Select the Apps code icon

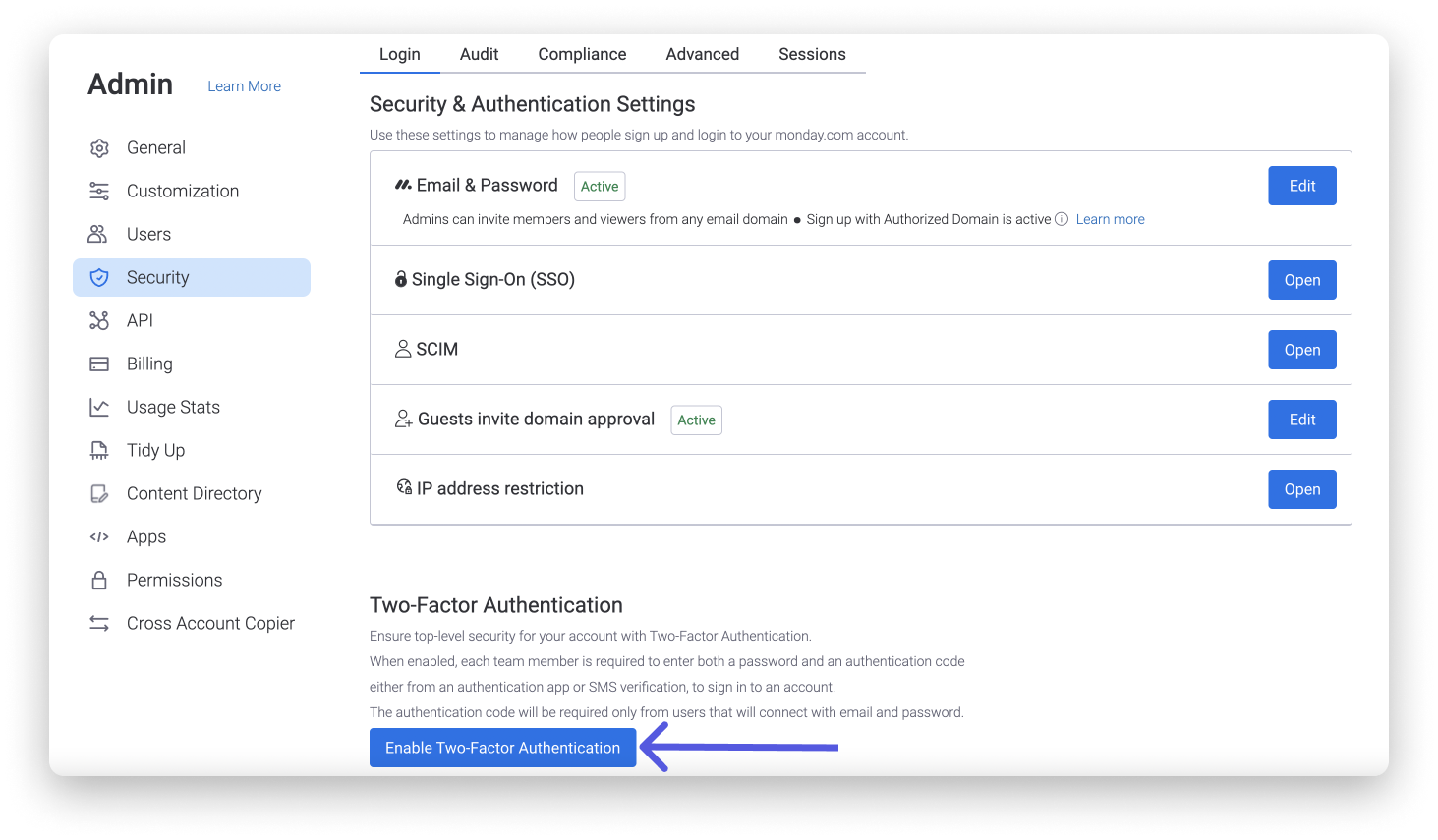[x=99, y=536]
